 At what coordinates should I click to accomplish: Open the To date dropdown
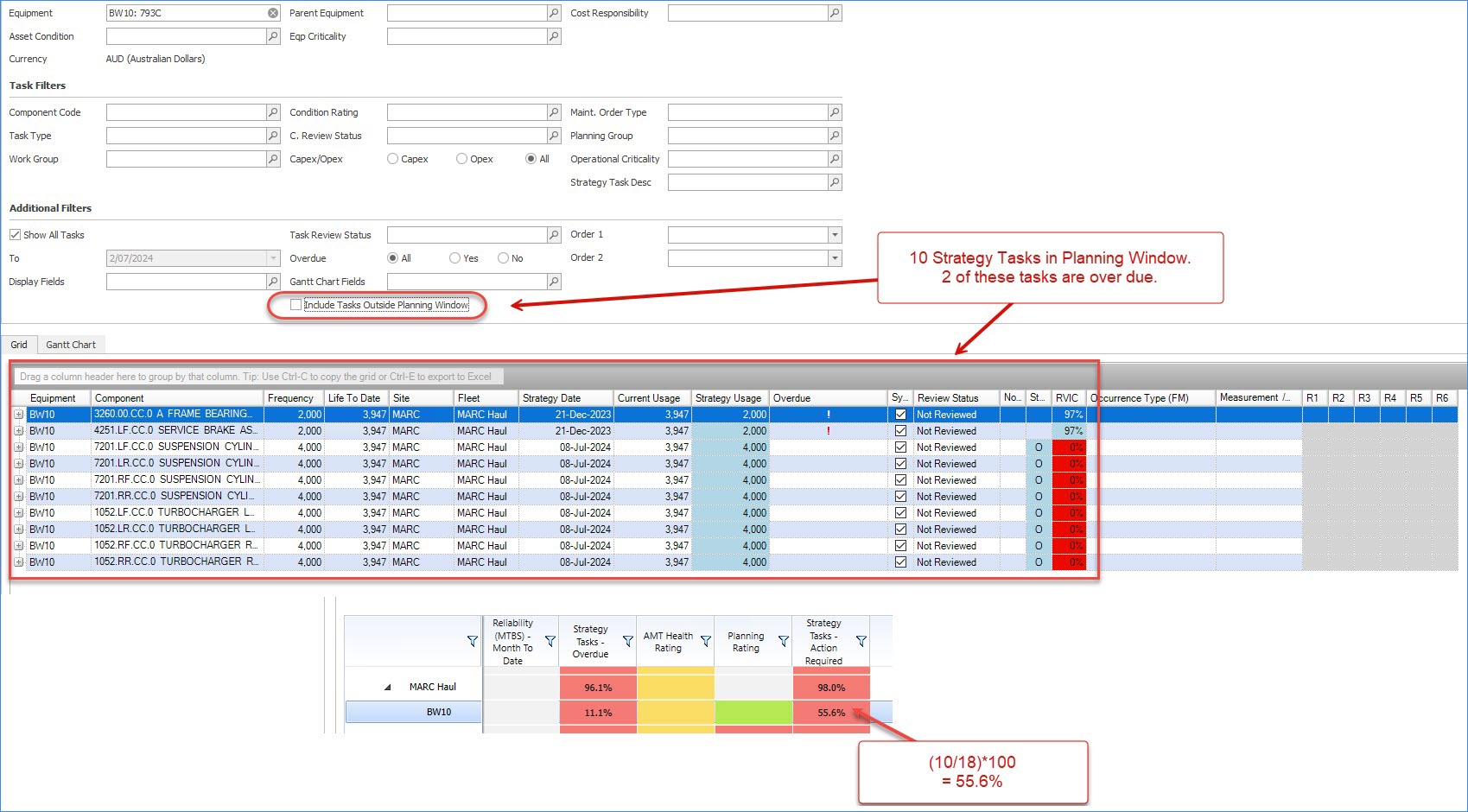(273, 258)
